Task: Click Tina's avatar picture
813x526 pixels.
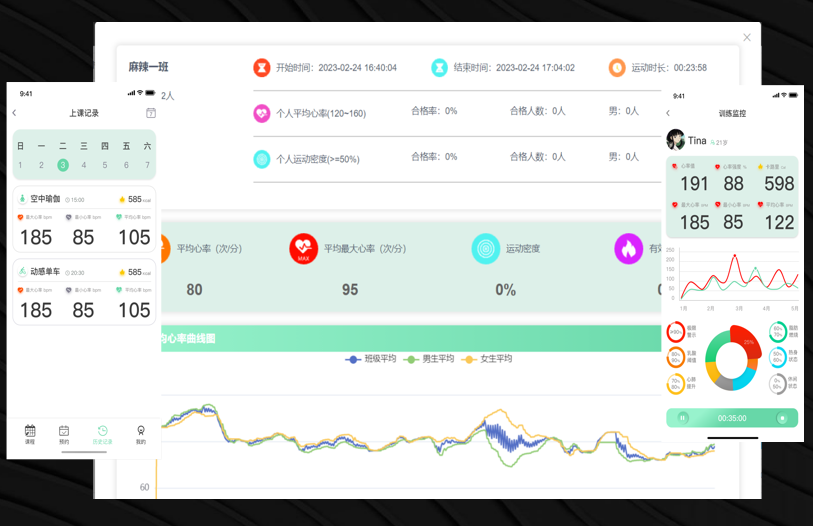Action: 676,140
